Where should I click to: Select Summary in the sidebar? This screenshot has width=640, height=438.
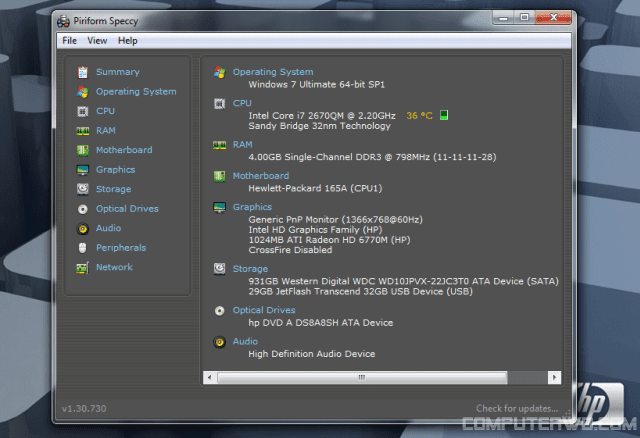118,72
